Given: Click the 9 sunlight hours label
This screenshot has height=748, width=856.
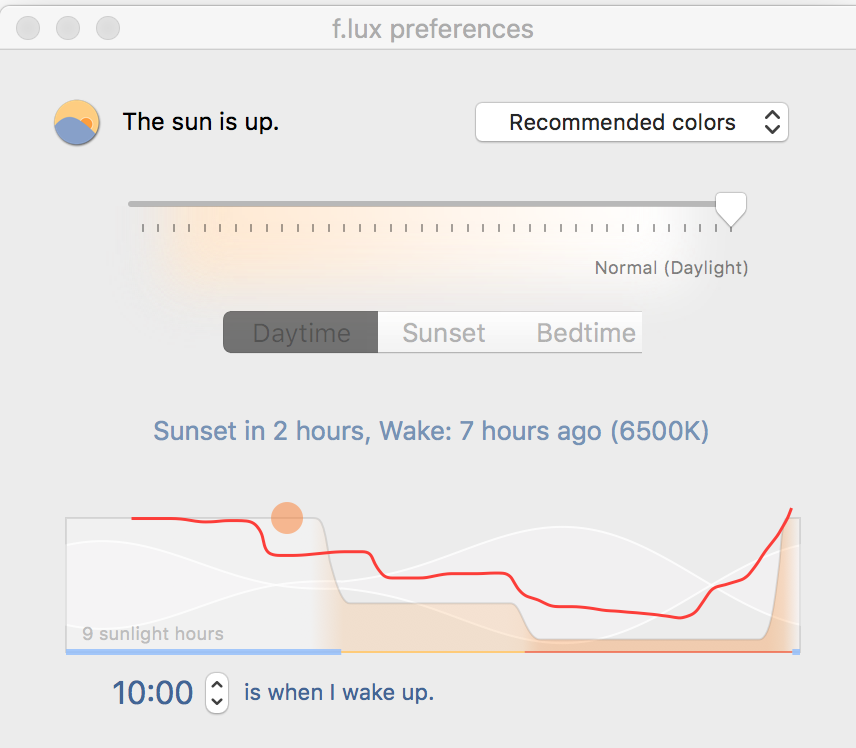Looking at the screenshot, I should pos(153,633).
